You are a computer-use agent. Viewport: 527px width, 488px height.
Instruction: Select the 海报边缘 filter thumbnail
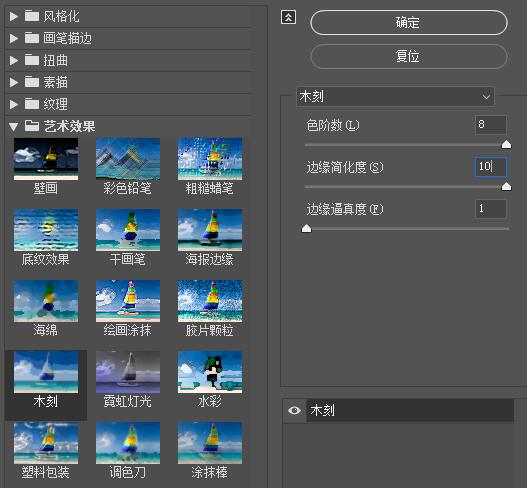(x=210, y=230)
